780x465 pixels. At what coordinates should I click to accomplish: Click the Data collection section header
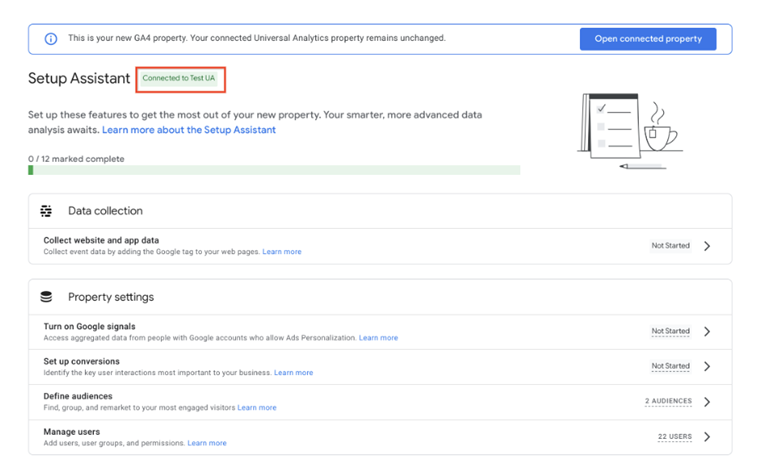(x=105, y=211)
